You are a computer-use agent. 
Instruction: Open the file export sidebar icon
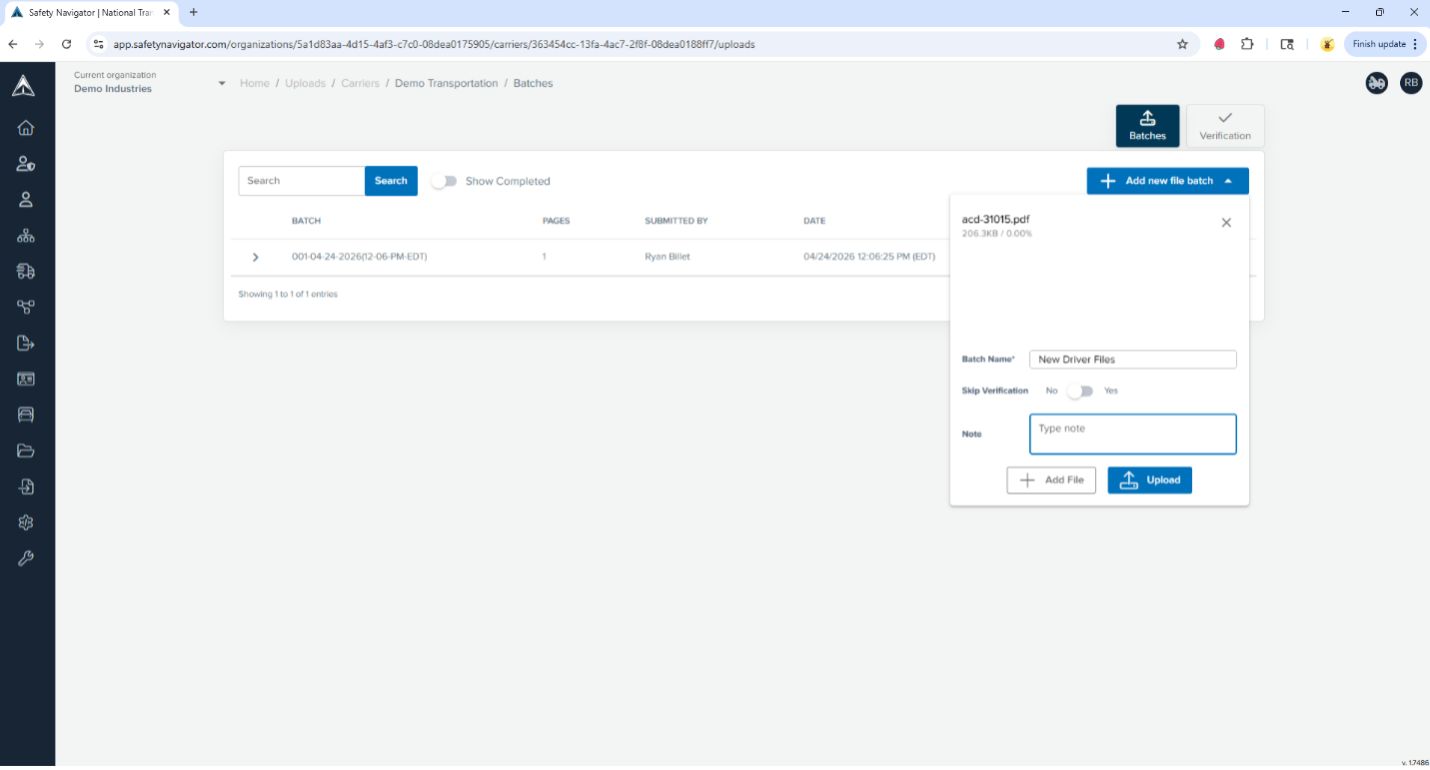(x=26, y=343)
